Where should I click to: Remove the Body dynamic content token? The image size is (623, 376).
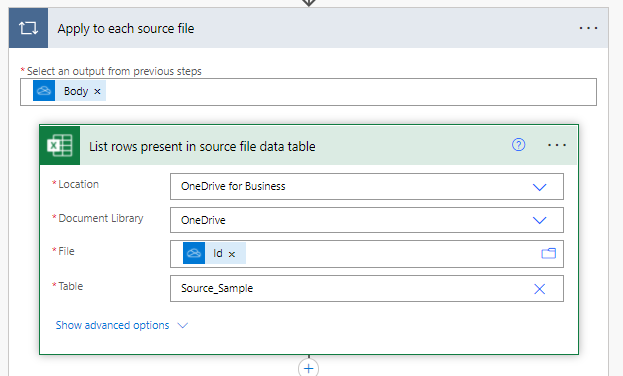(97, 91)
